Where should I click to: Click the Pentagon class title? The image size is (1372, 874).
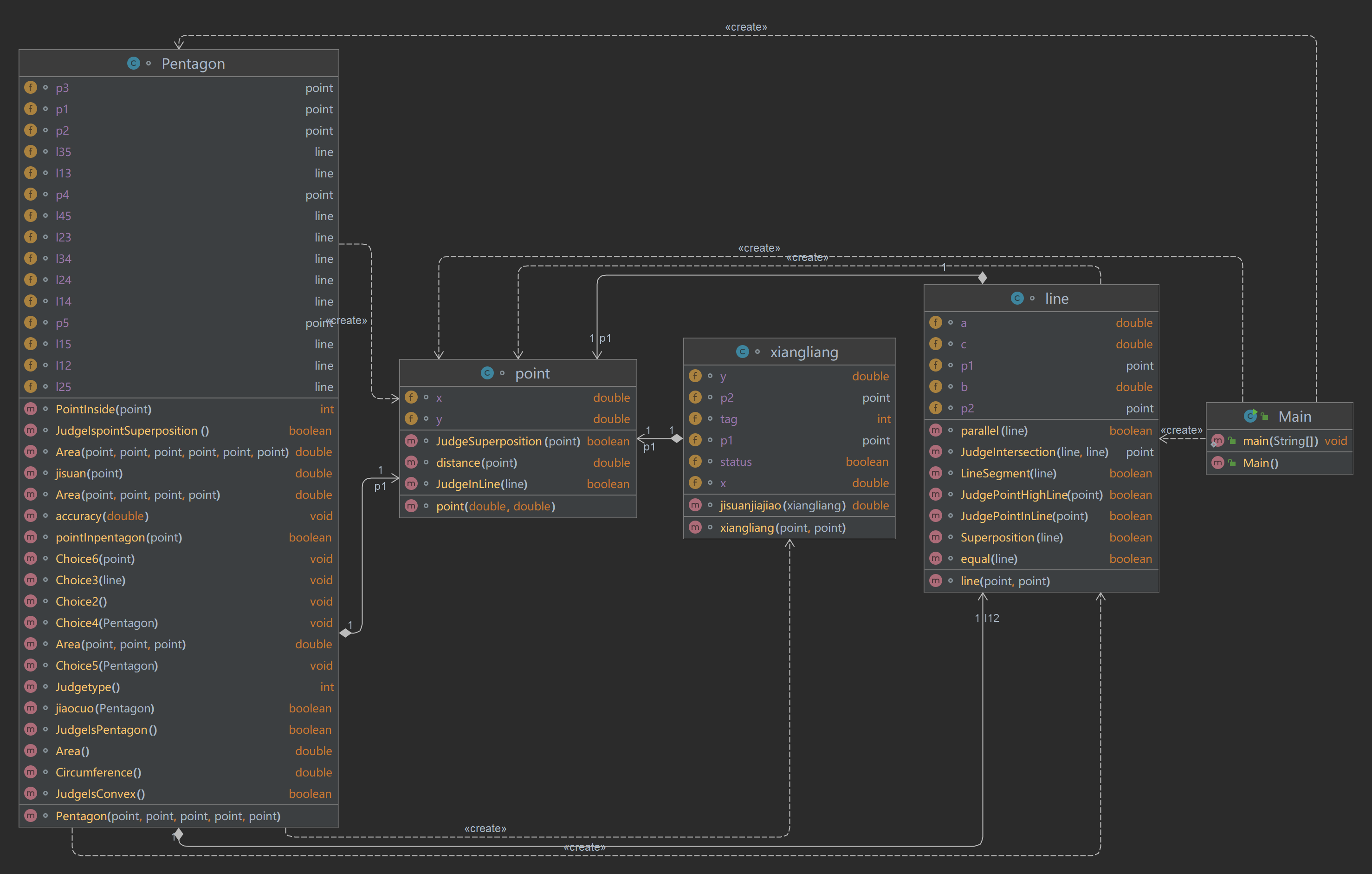click(193, 63)
